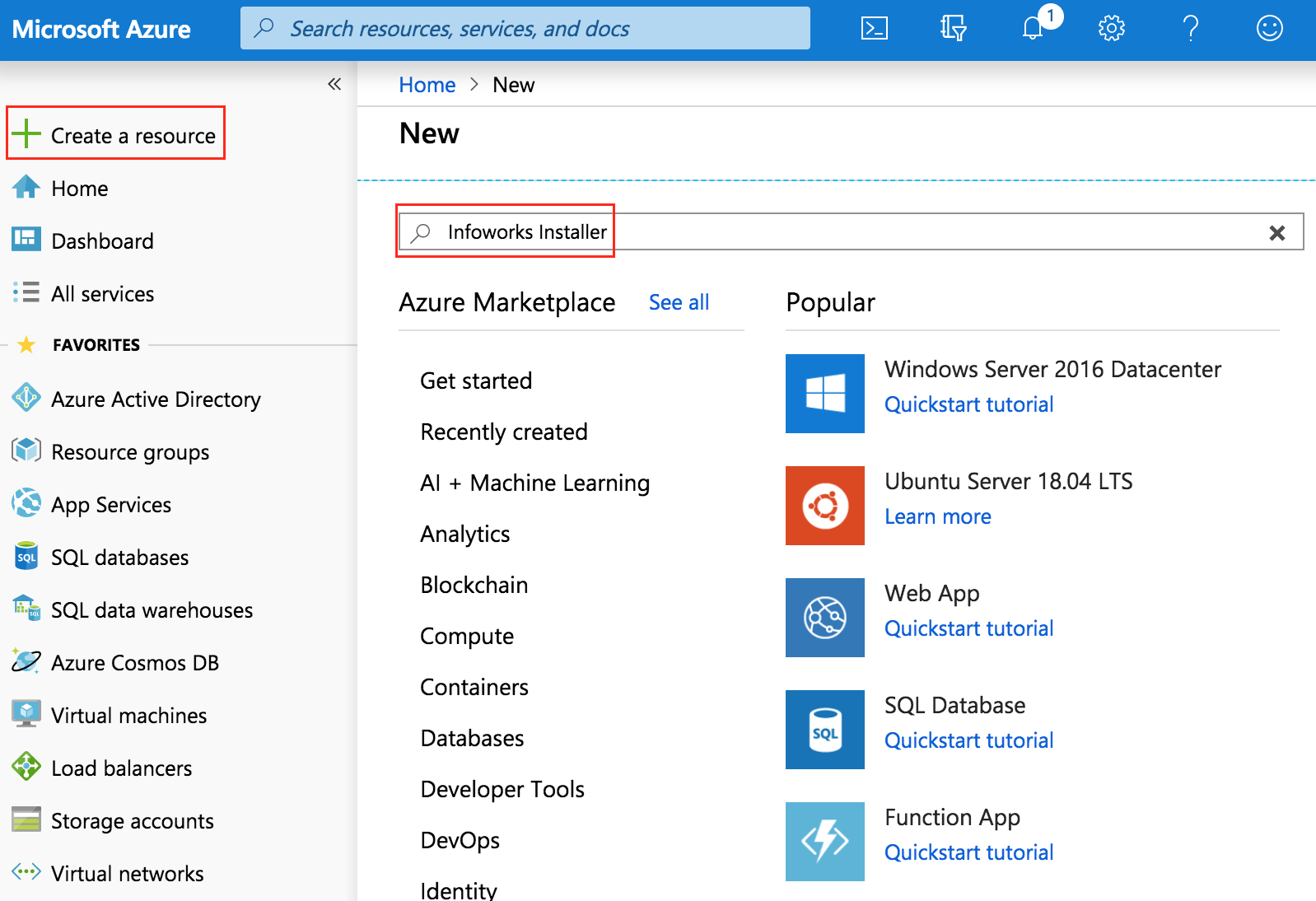The height and width of the screenshot is (901, 1316).
Task: Select Get started category
Action: tap(476, 380)
